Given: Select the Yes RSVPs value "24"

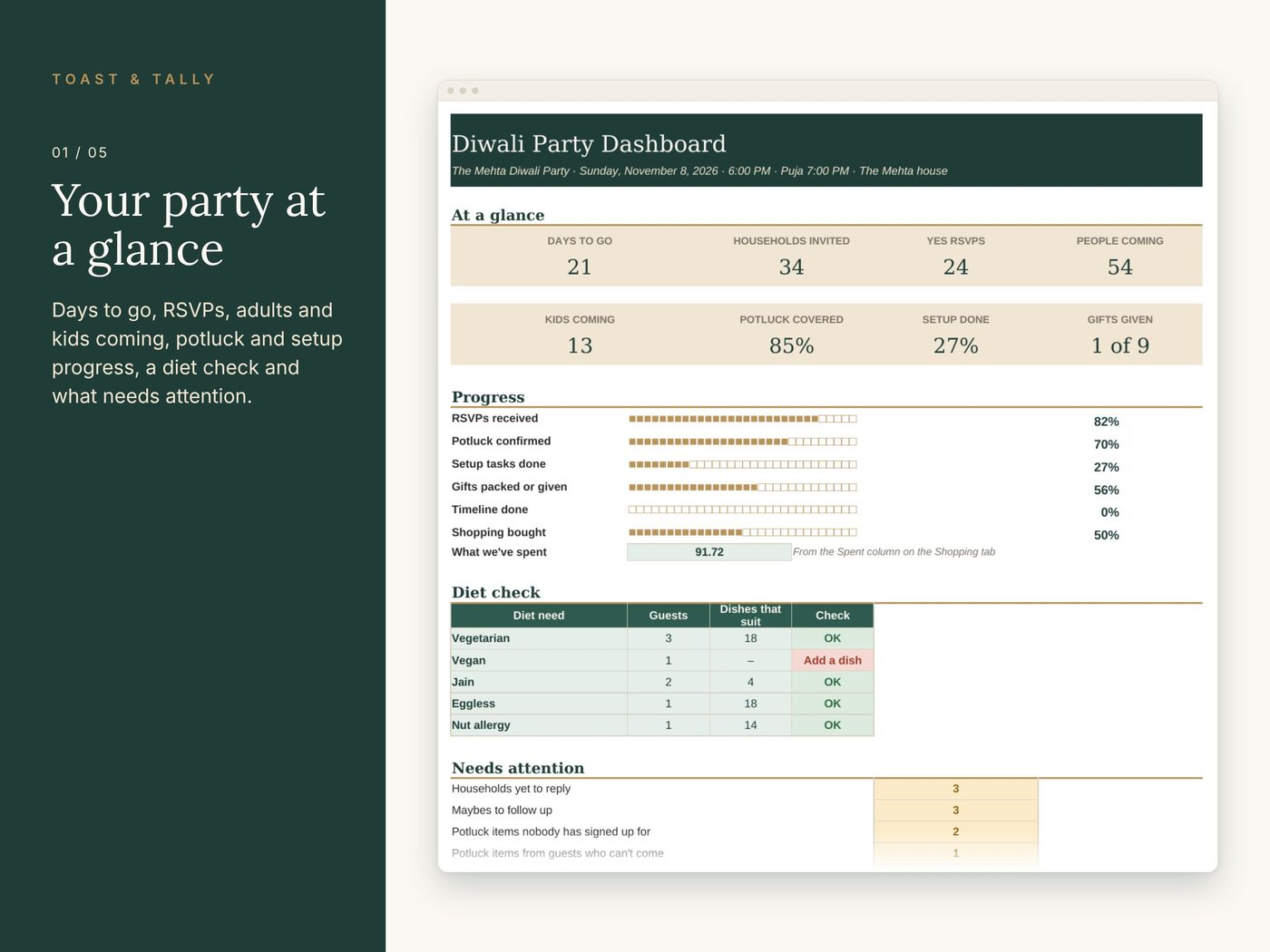Looking at the screenshot, I should [955, 267].
